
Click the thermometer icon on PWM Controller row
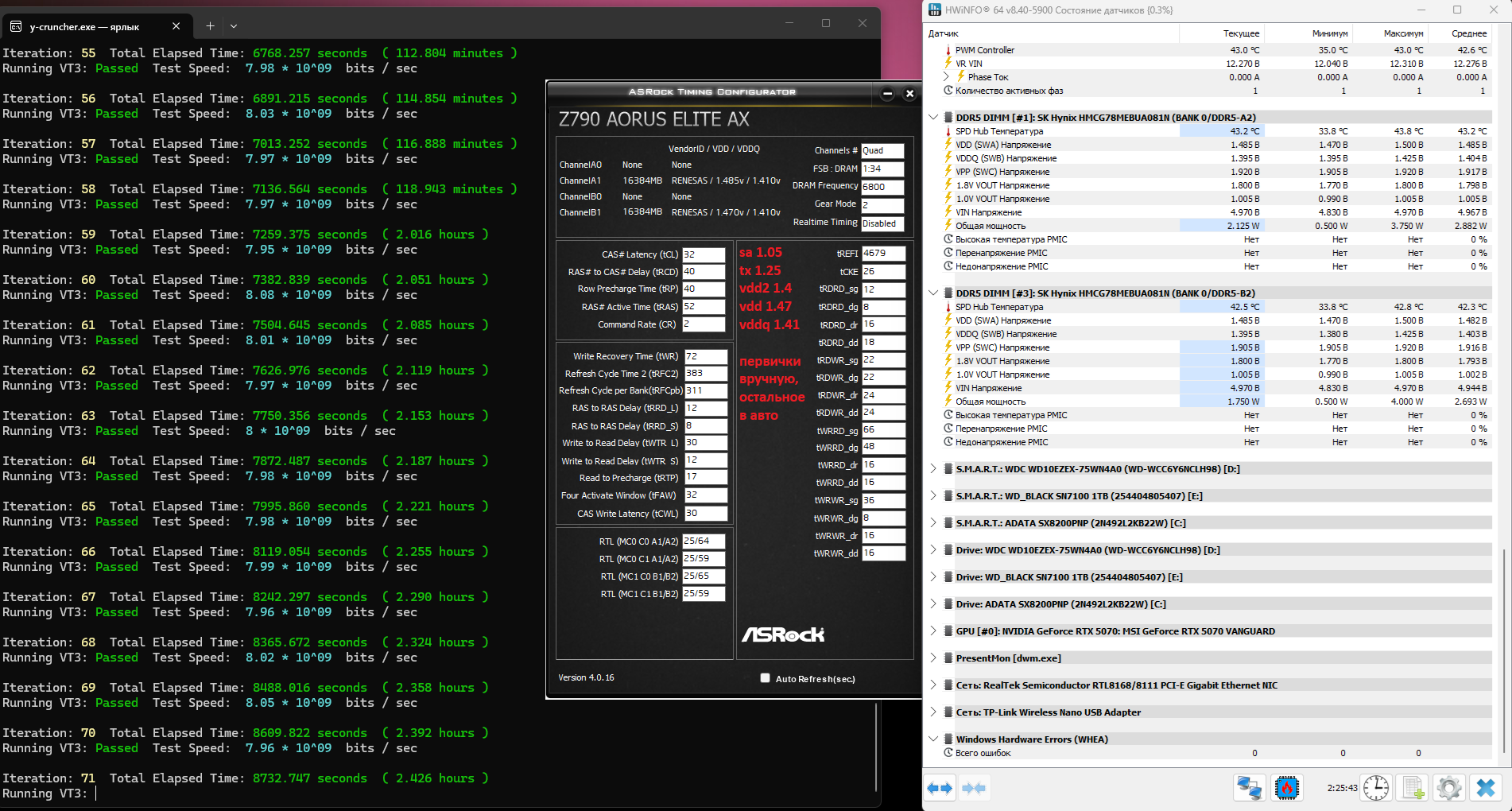click(x=948, y=50)
